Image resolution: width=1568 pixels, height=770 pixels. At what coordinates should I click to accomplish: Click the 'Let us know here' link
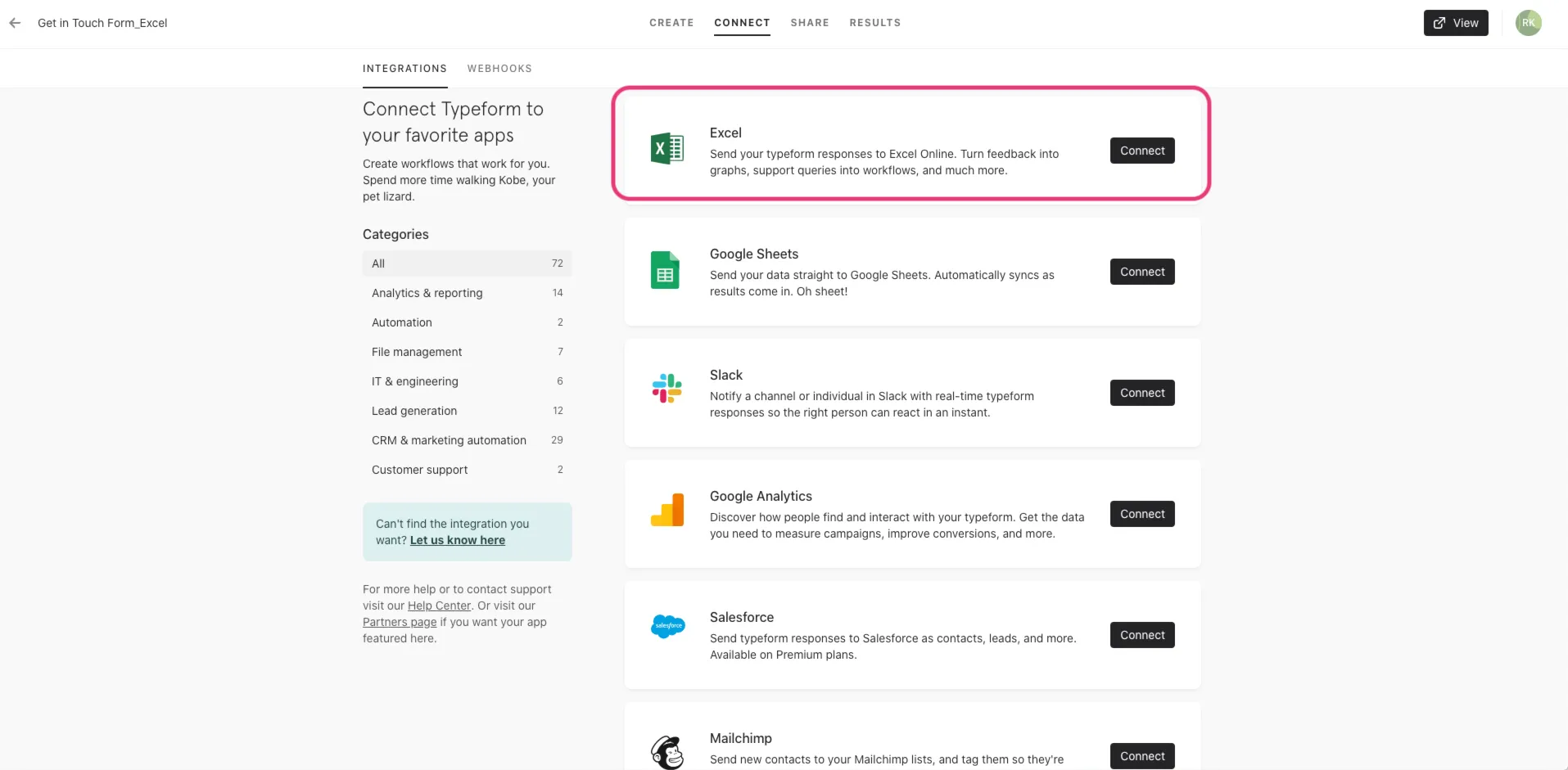[457, 540]
